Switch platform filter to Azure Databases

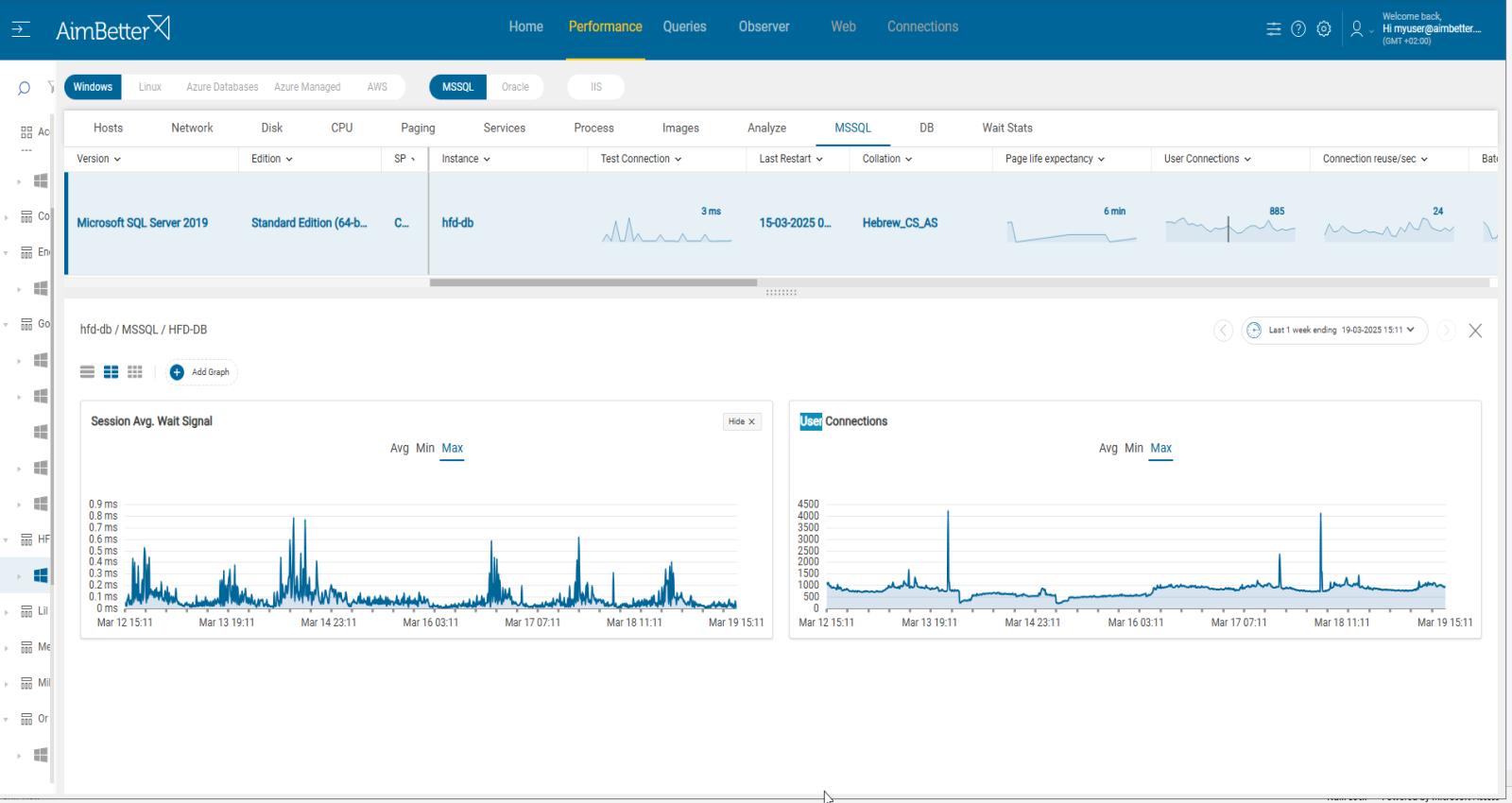(x=222, y=87)
